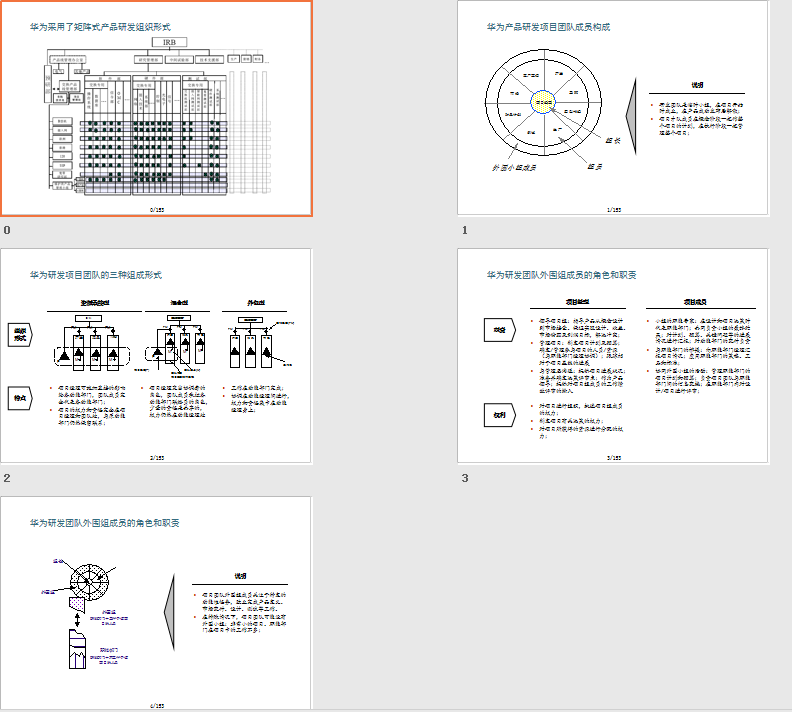Open slide 3 roles and responsibilities thumbnail

613,355
